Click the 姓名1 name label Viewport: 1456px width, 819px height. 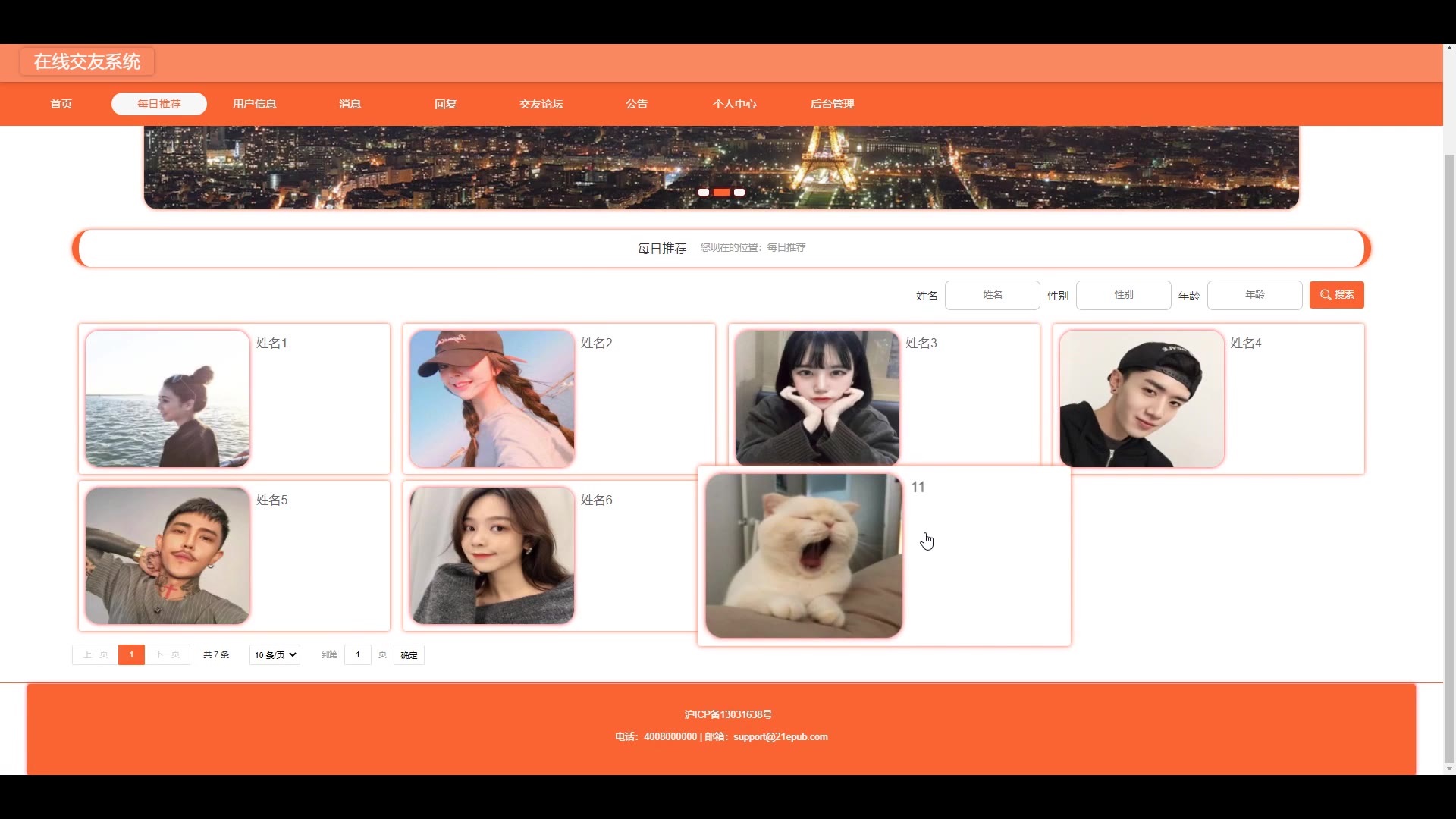point(271,344)
